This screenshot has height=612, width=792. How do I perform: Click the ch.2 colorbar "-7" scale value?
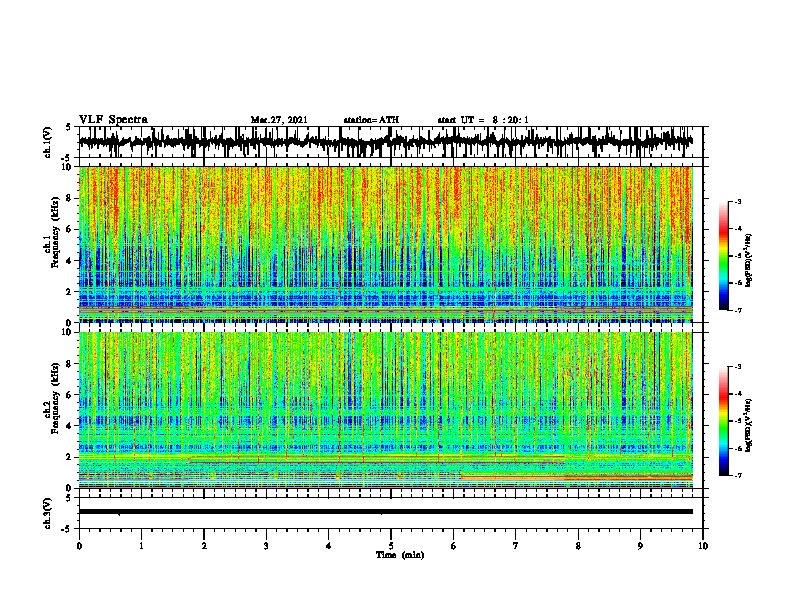(x=738, y=476)
